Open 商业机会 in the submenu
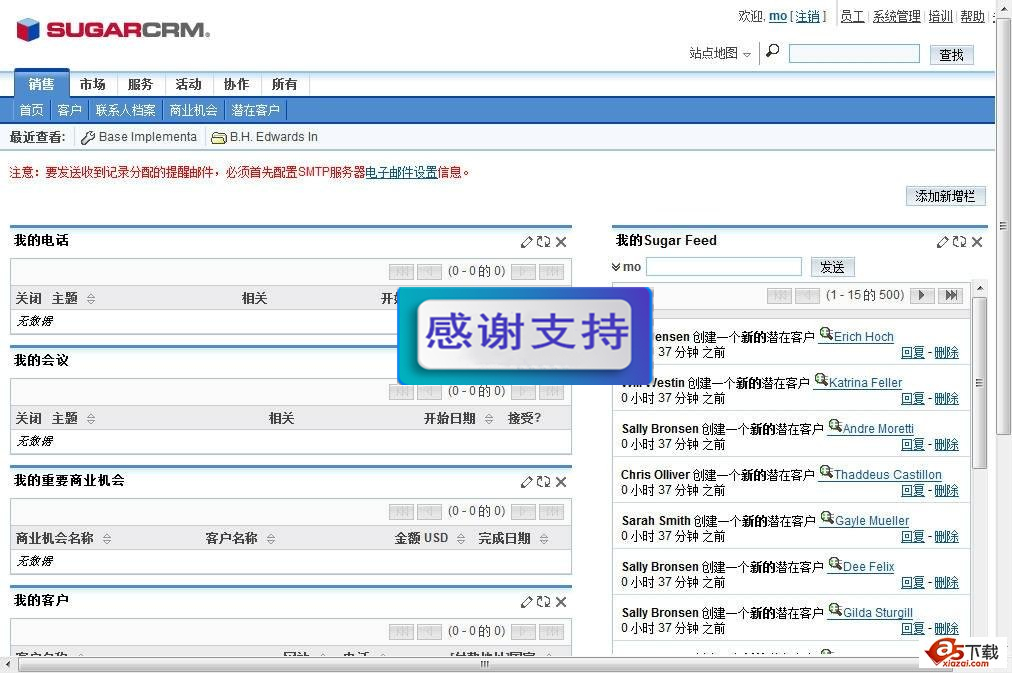The width and height of the screenshot is (1012, 673). pos(194,110)
